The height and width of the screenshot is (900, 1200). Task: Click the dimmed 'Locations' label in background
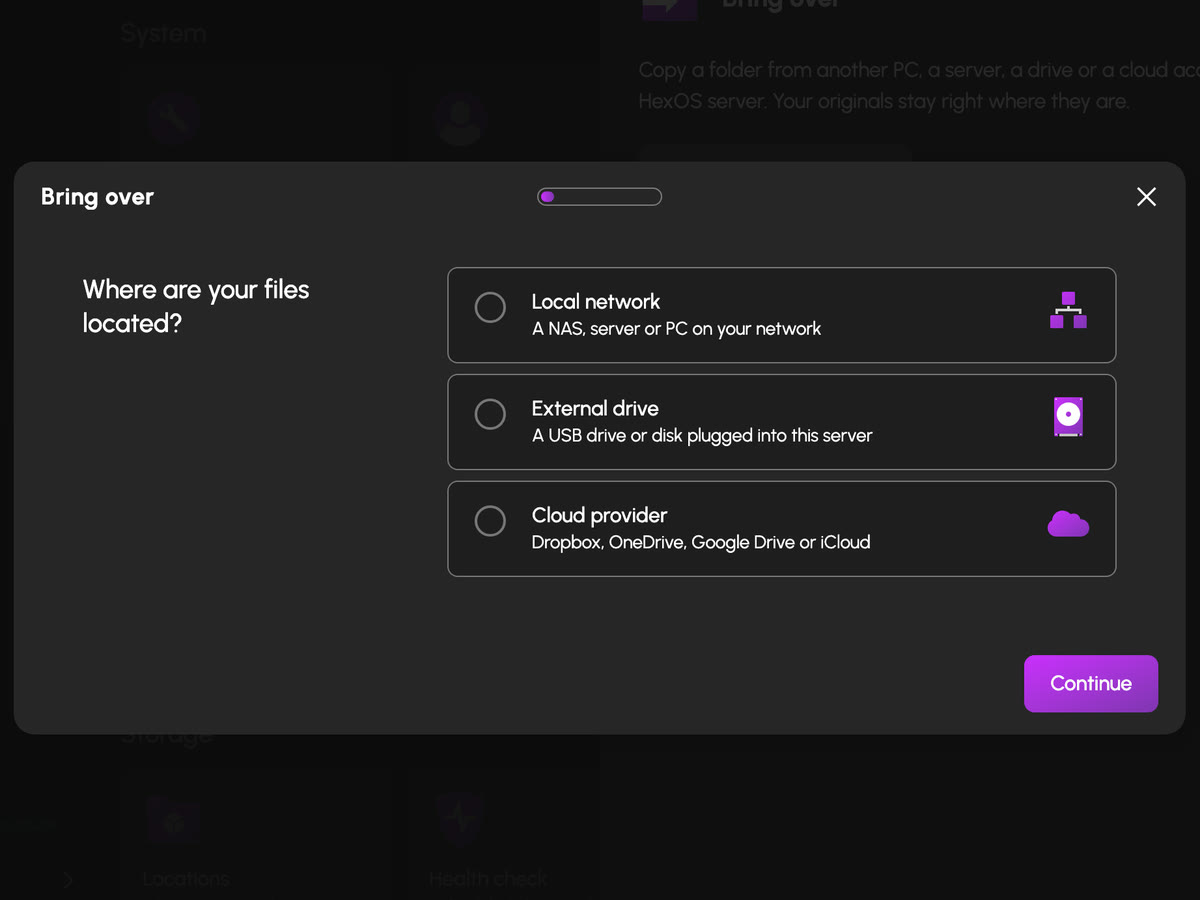186,879
